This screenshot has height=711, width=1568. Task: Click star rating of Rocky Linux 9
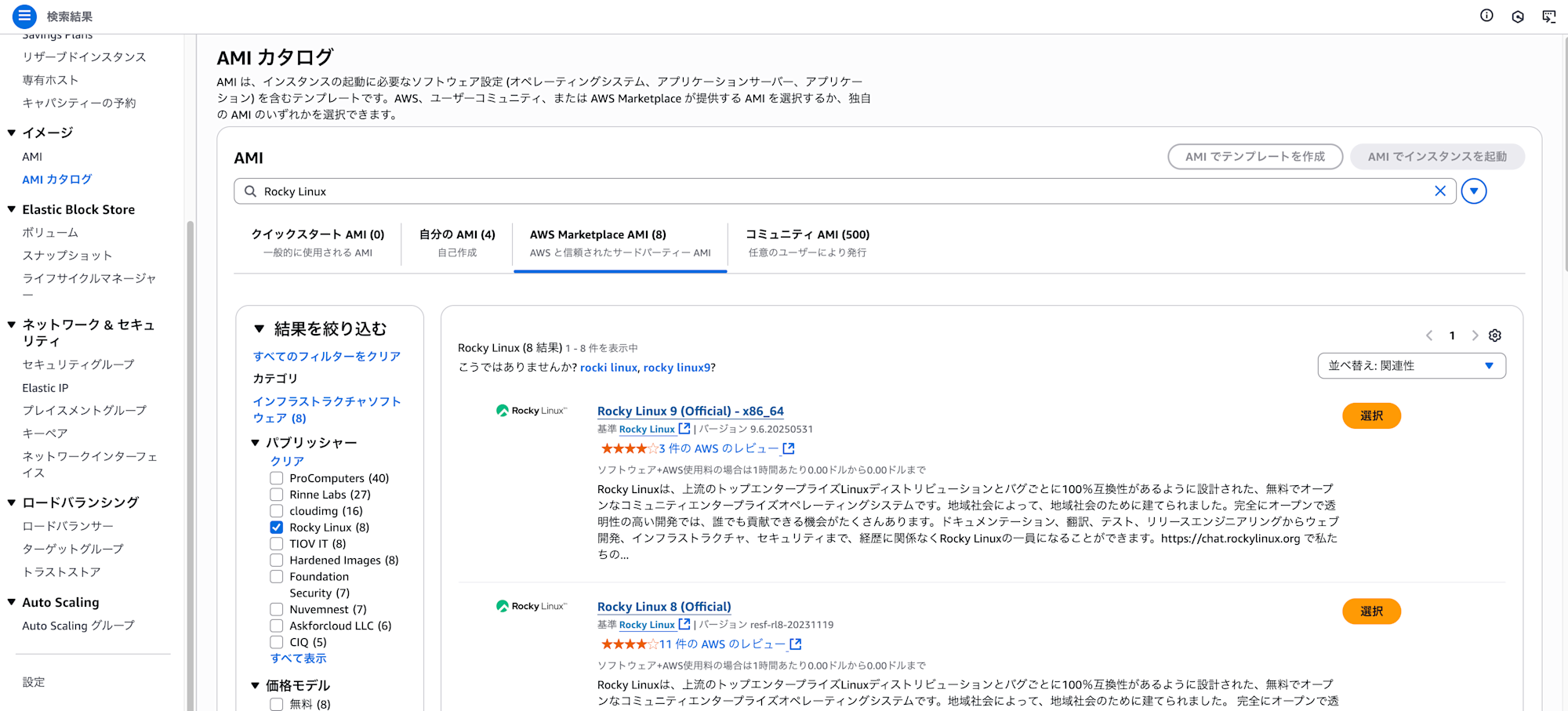click(x=629, y=448)
